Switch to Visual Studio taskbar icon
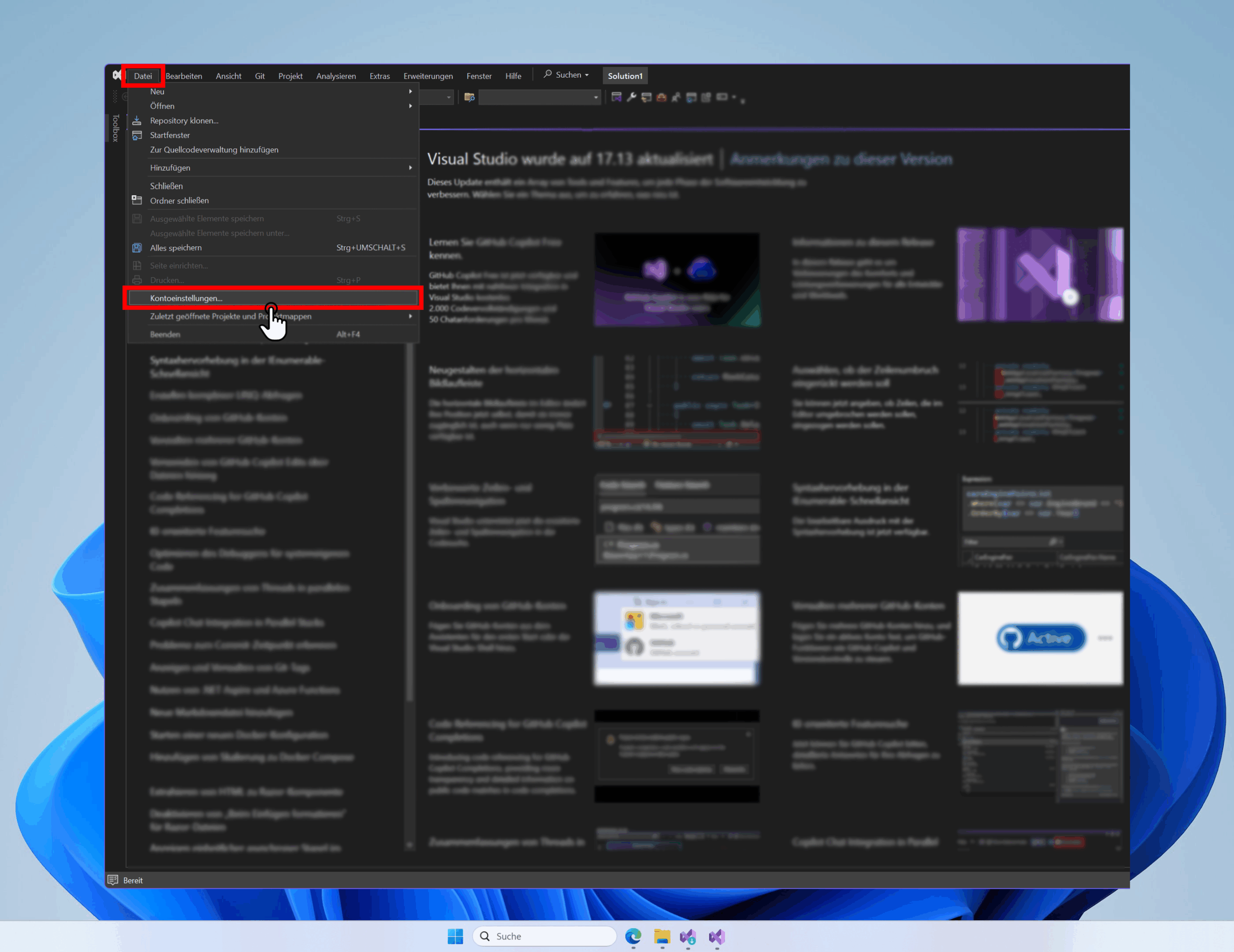The height and width of the screenshot is (952, 1234). [717, 936]
